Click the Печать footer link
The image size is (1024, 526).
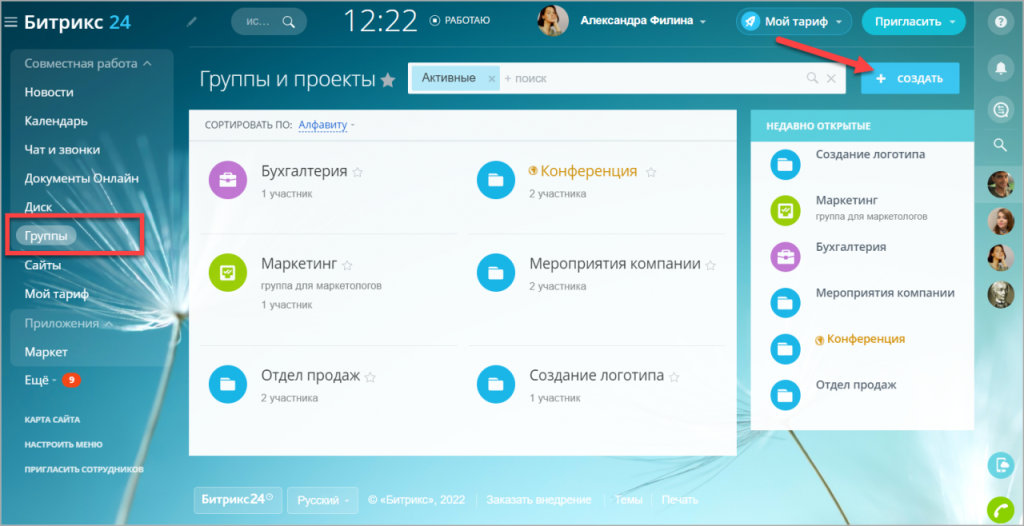pyautogui.click(x=680, y=500)
